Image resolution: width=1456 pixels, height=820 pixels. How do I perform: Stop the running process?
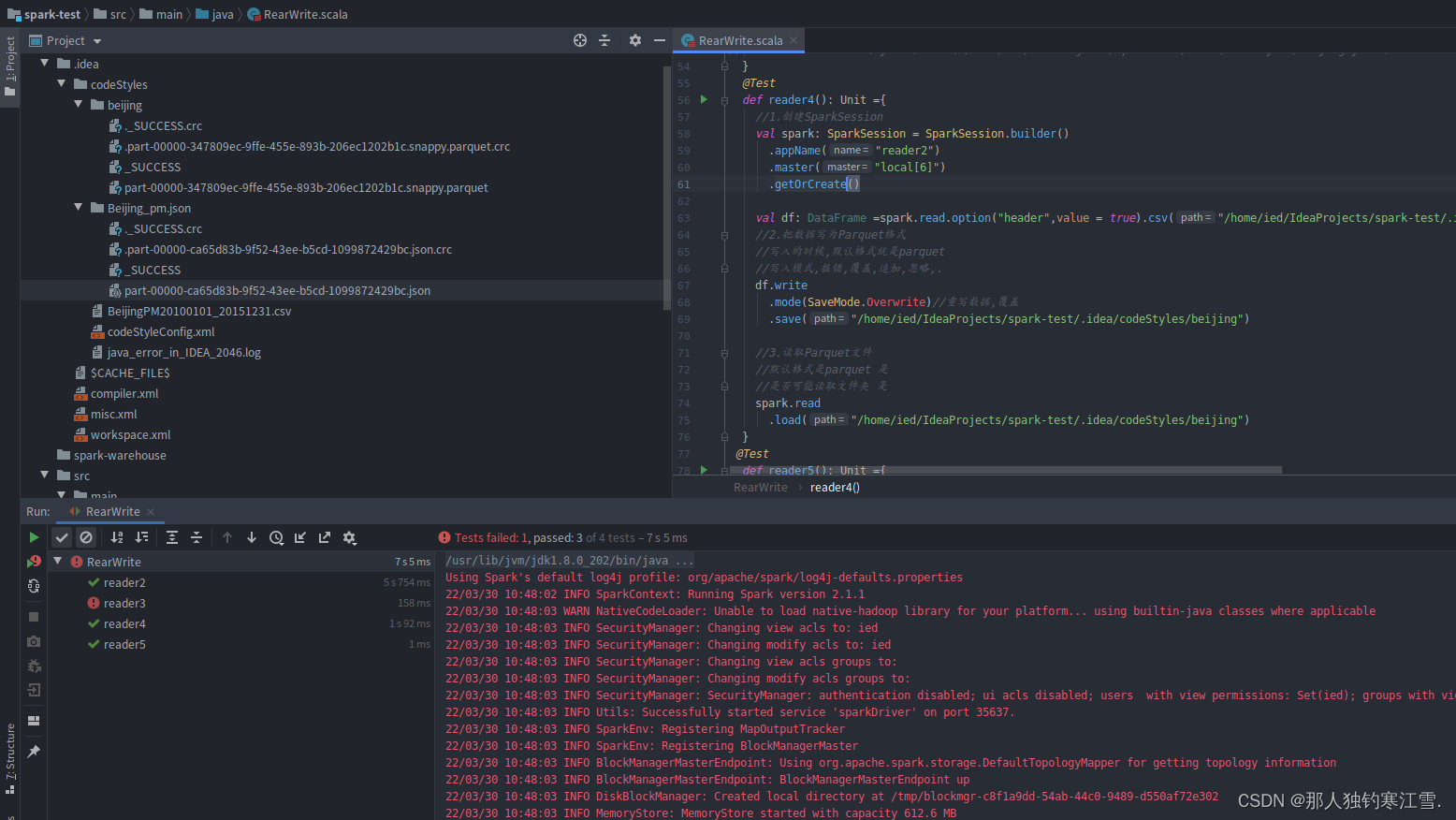(34, 617)
